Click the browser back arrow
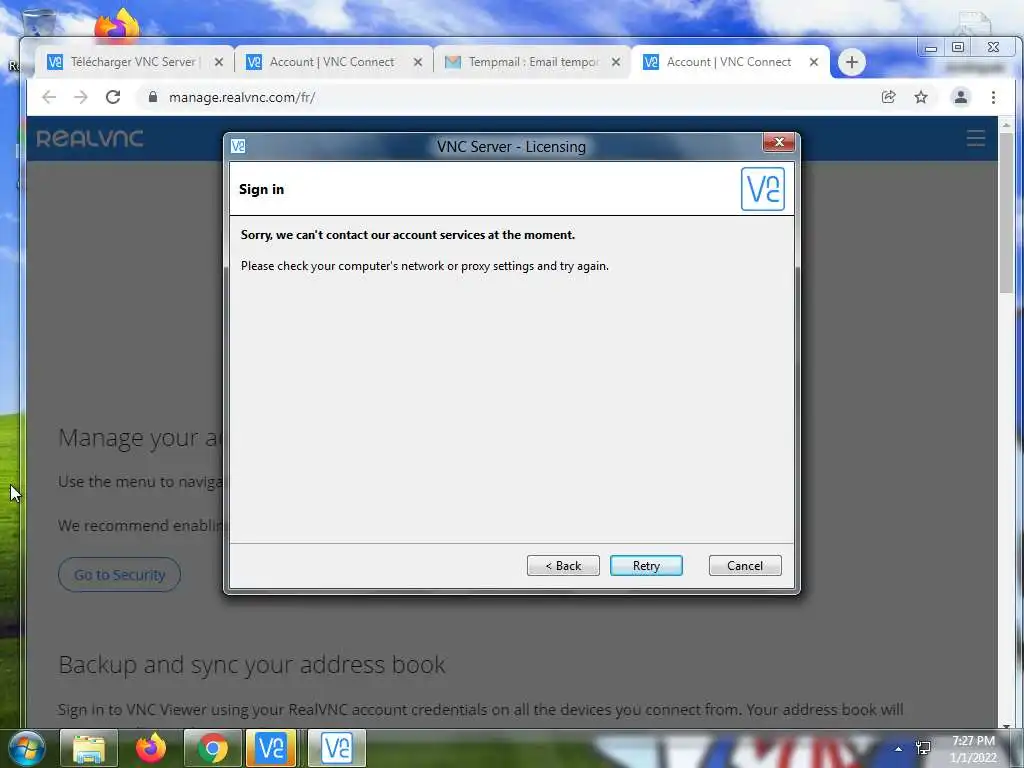The image size is (1024, 768). point(49,97)
